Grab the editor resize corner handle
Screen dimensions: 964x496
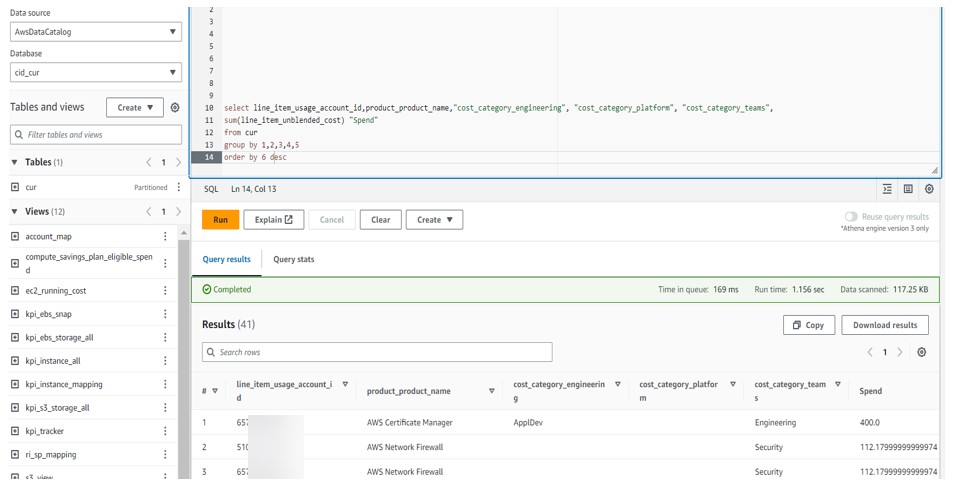(x=934, y=170)
